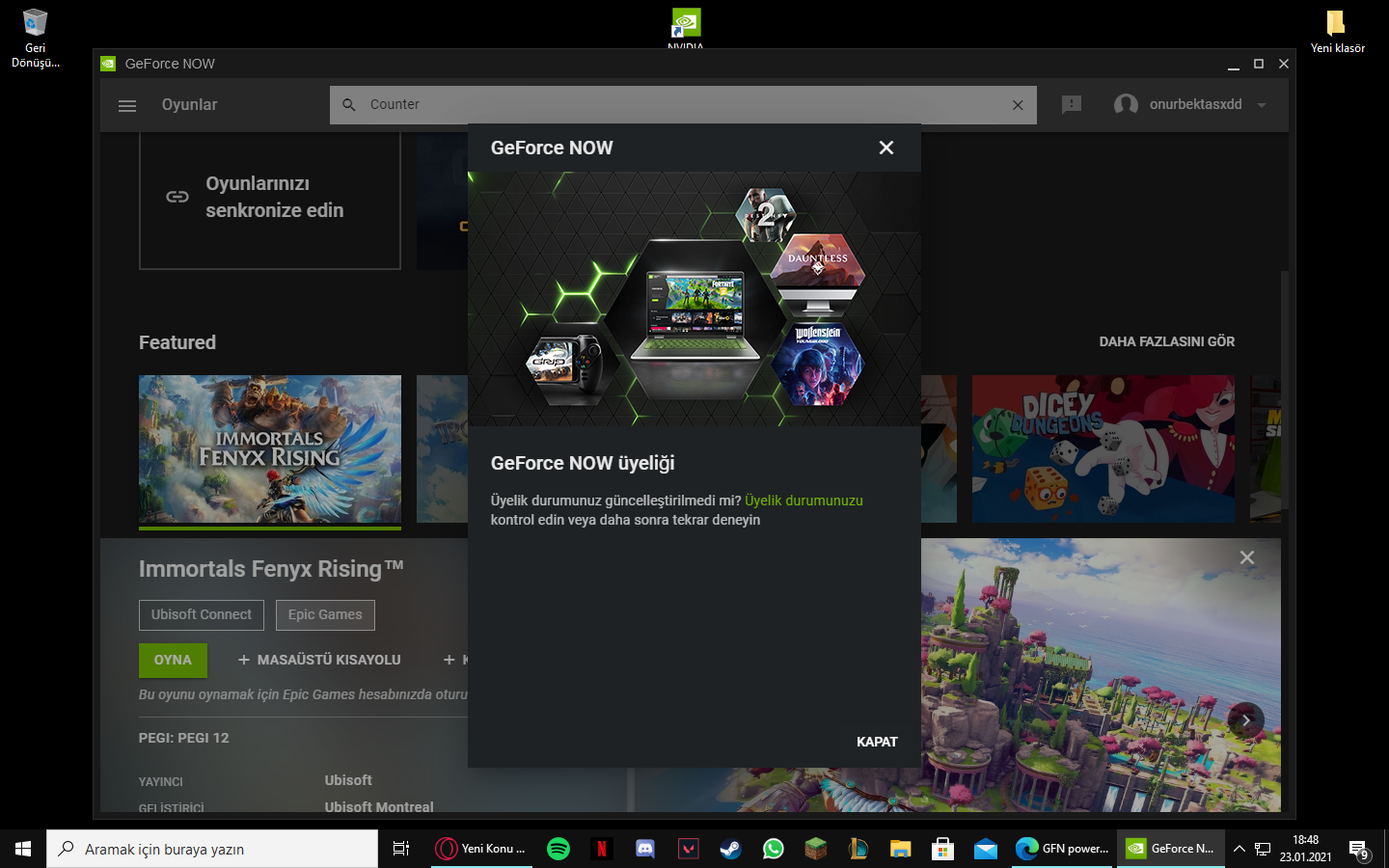
Task: Clear the Counter search text
Action: coord(1018,105)
